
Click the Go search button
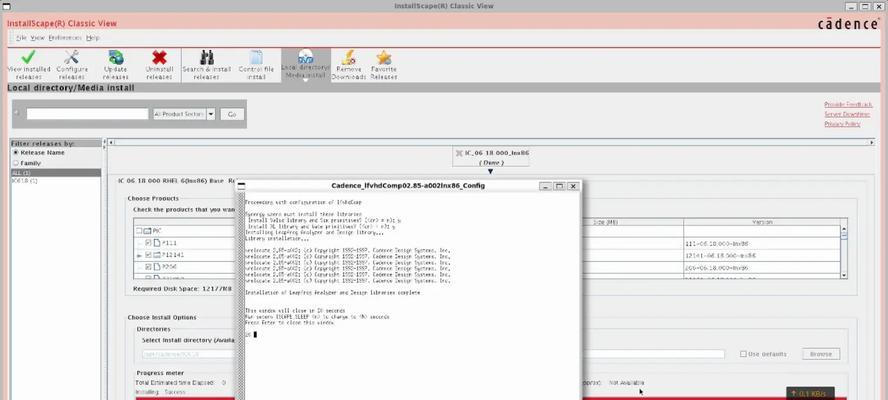(x=232, y=114)
